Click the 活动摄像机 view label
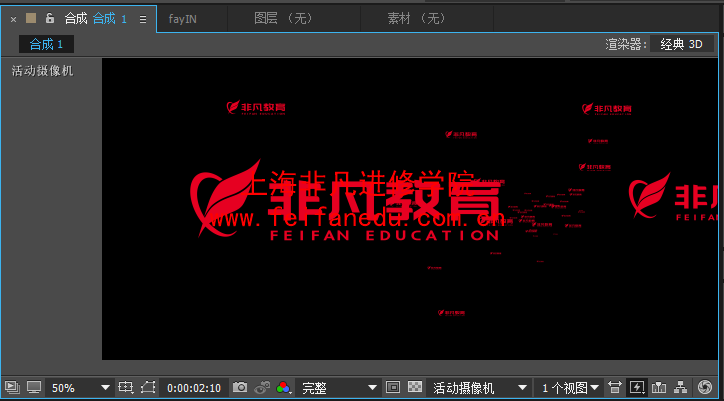 42,71
